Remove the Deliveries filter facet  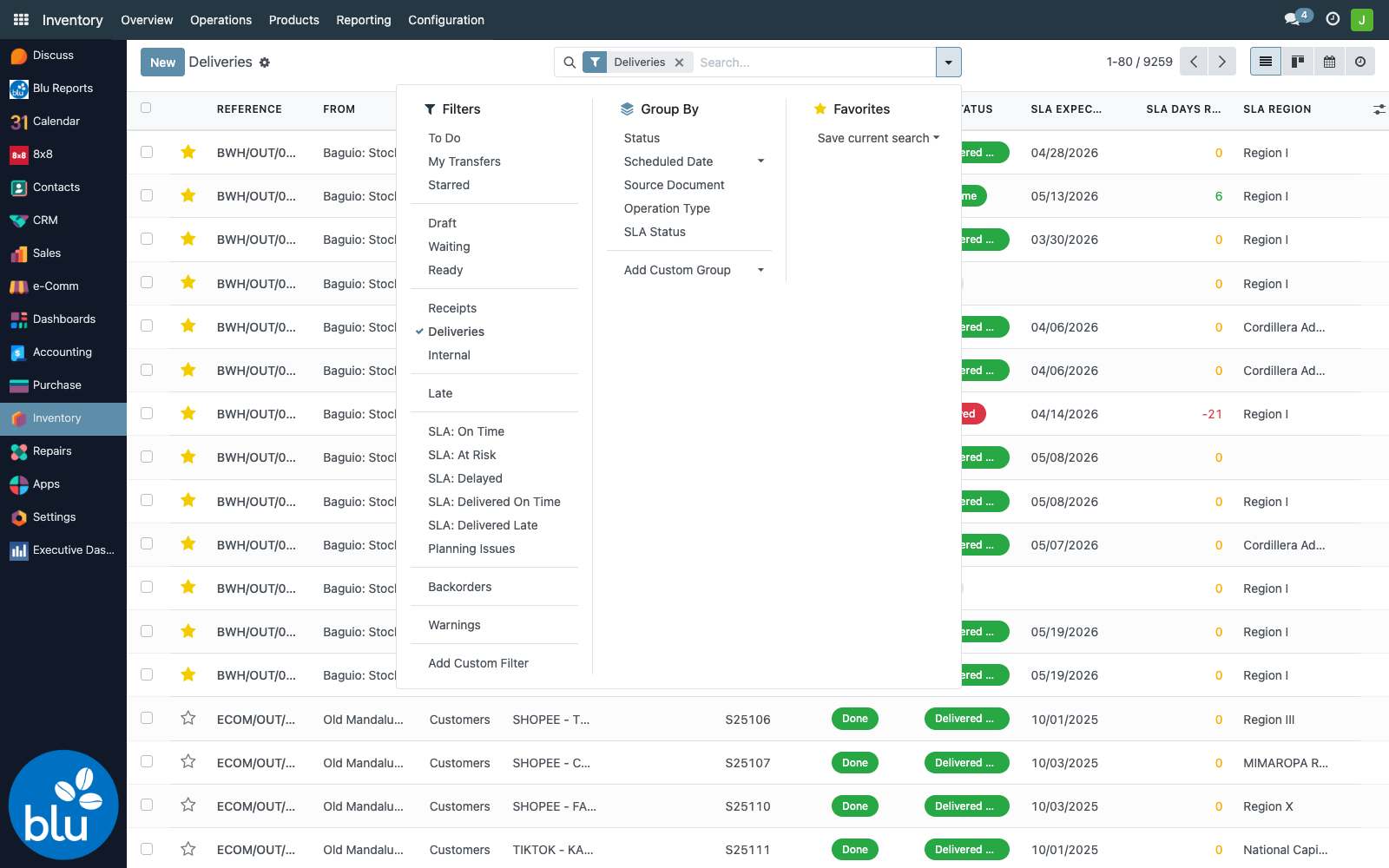point(679,62)
